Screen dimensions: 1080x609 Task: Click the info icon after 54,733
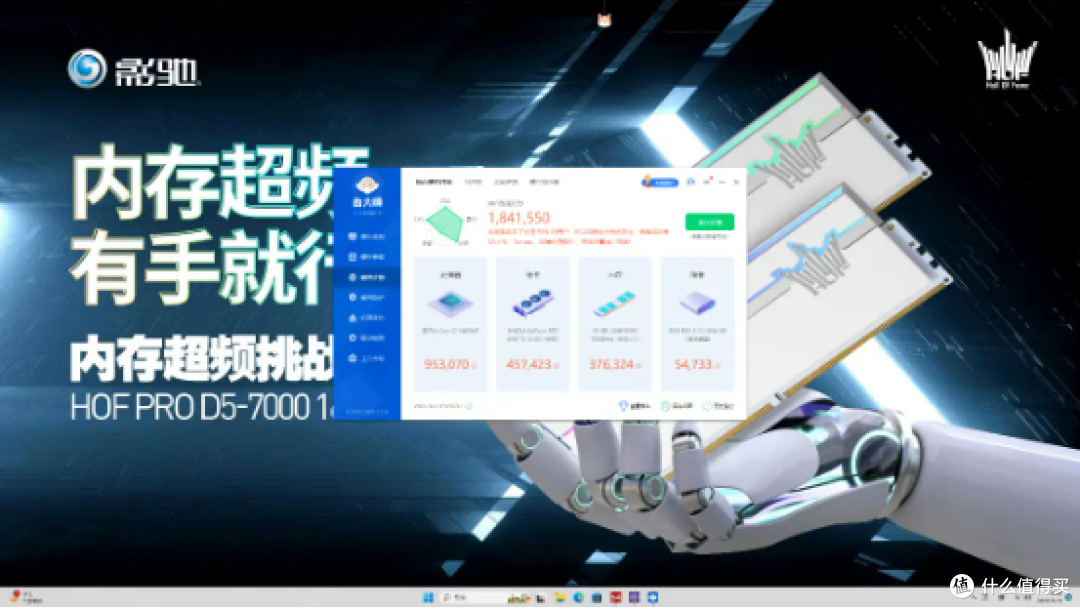pos(717,366)
